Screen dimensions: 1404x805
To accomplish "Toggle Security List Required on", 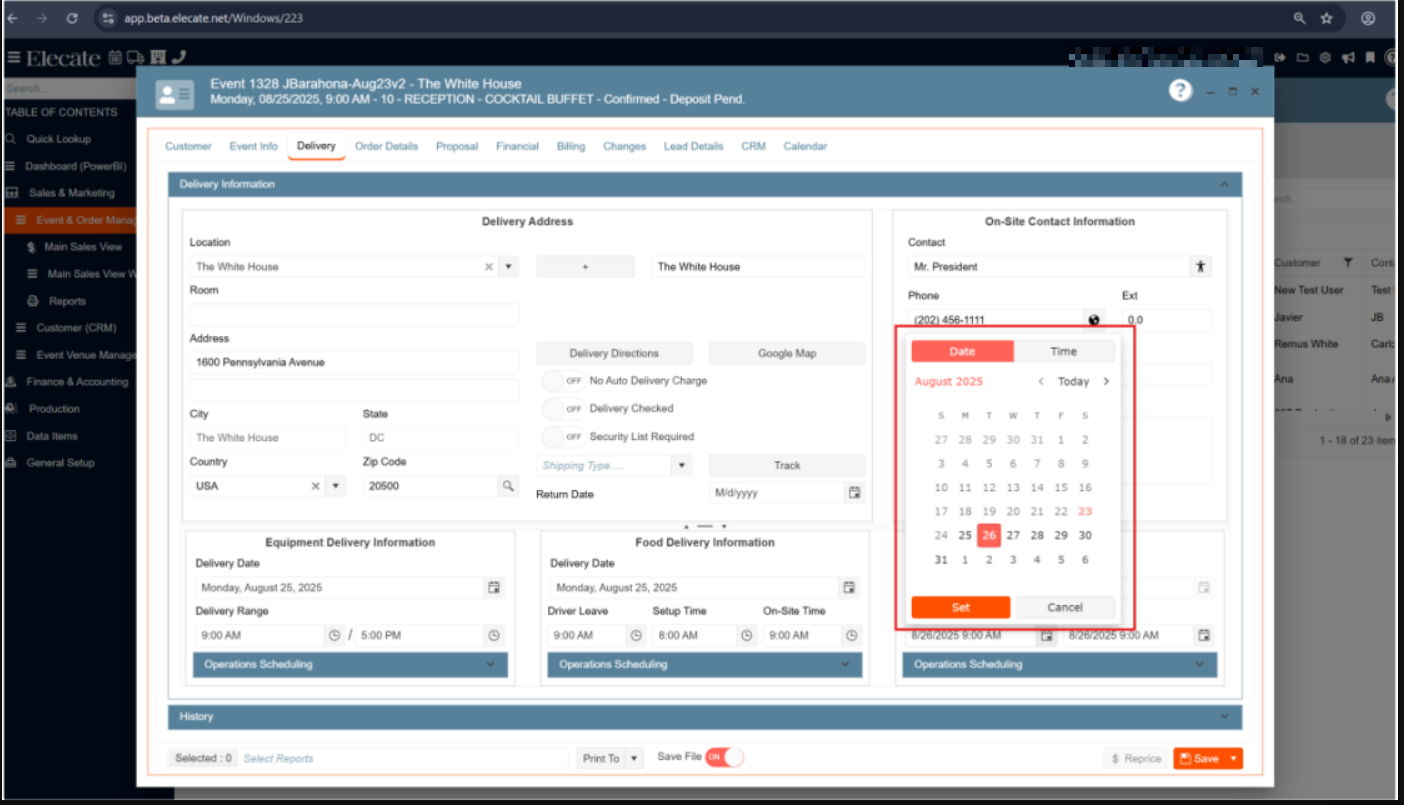I will coord(565,437).
